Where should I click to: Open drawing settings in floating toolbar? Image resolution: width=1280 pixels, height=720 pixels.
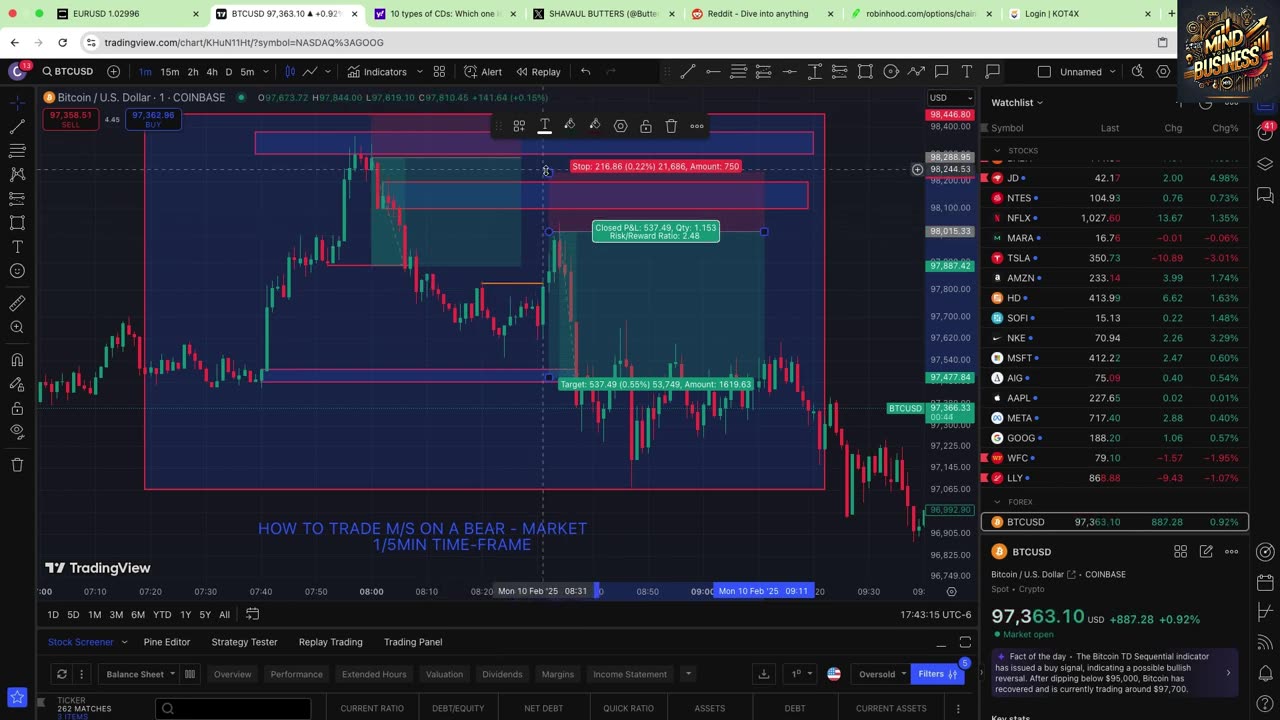[620, 126]
